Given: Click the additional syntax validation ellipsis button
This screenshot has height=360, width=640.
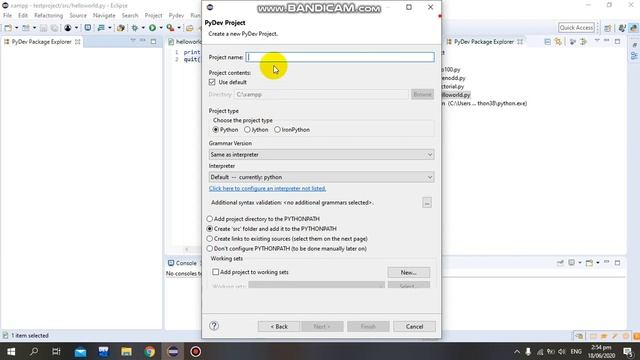Looking at the screenshot, I should (x=427, y=202).
